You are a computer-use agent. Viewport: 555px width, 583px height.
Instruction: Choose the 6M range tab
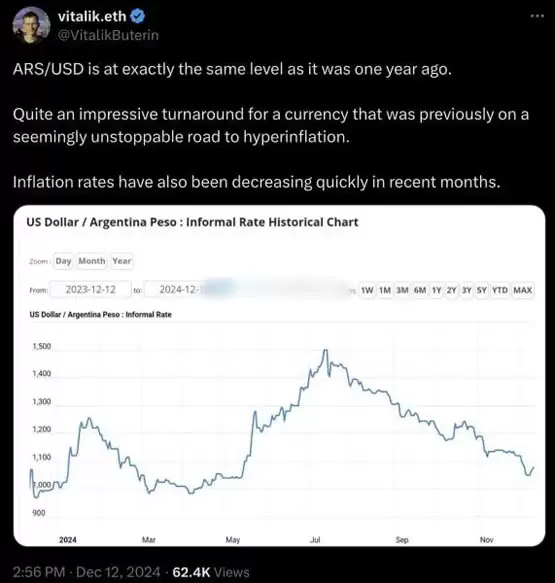pos(420,290)
